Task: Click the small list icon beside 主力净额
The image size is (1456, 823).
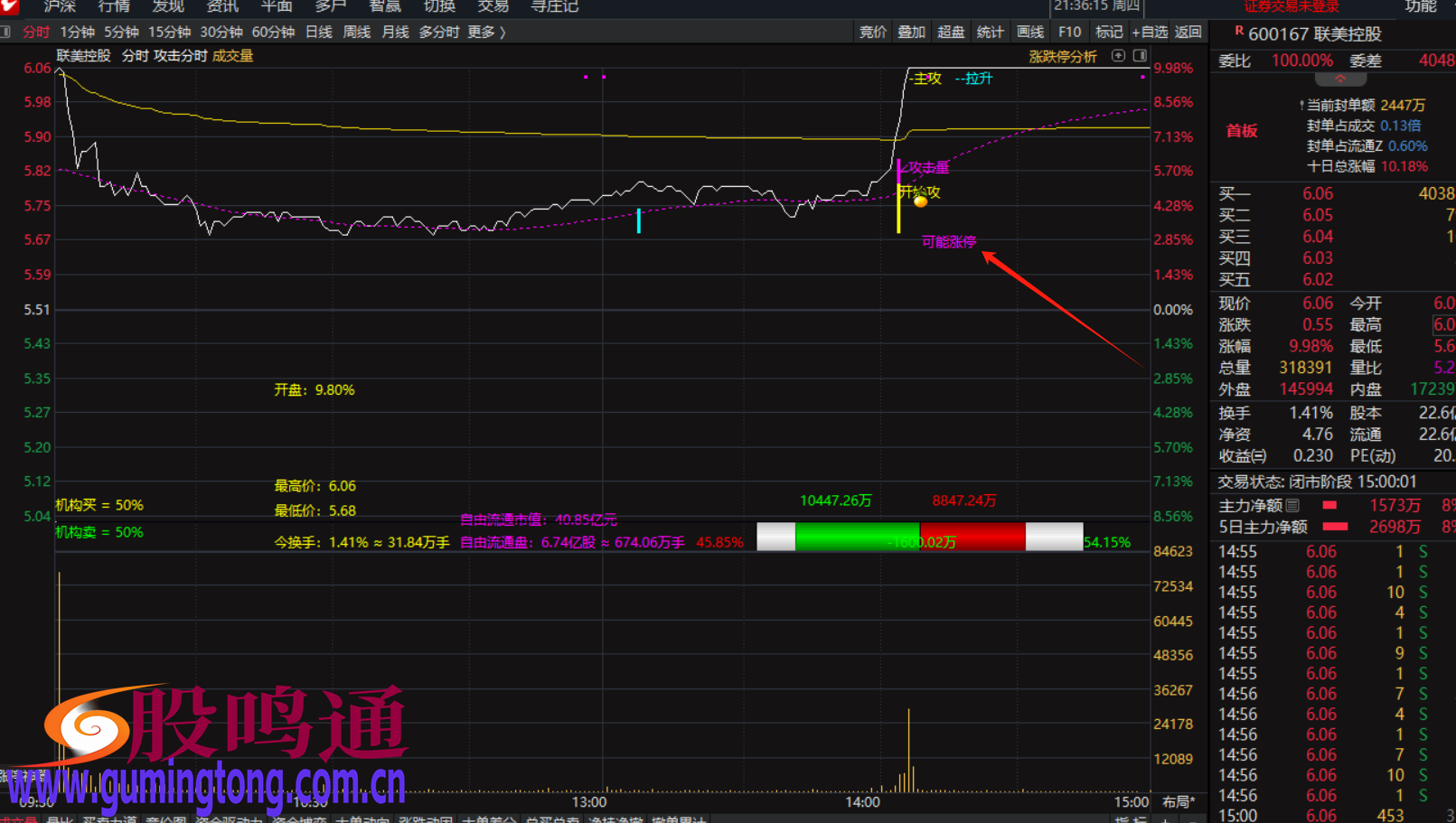Action: [x=1293, y=506]
